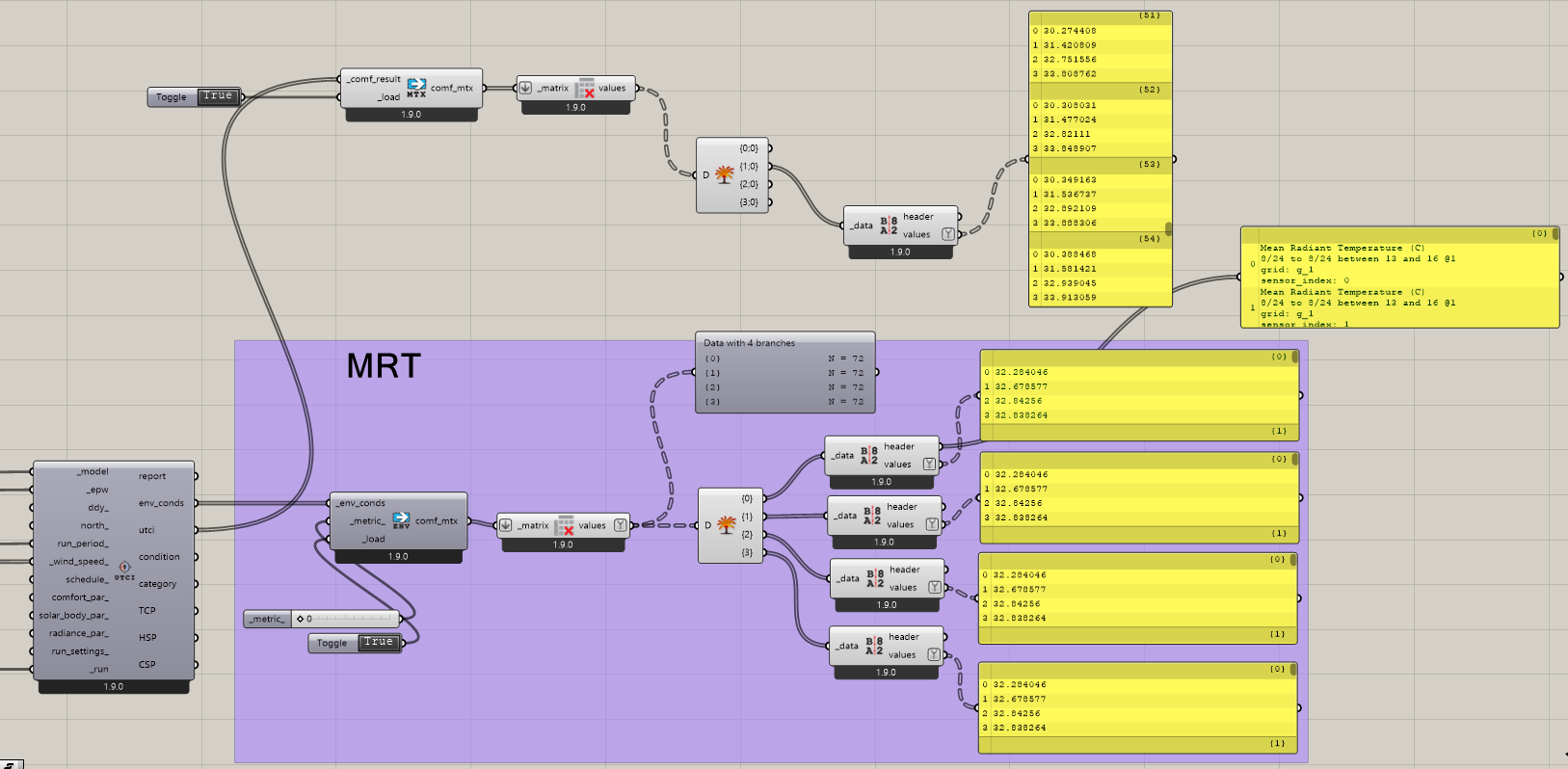Click the MTX icon on the comf_mtx component
Screen dimensions: 1568x769
[x=416, y=88]
